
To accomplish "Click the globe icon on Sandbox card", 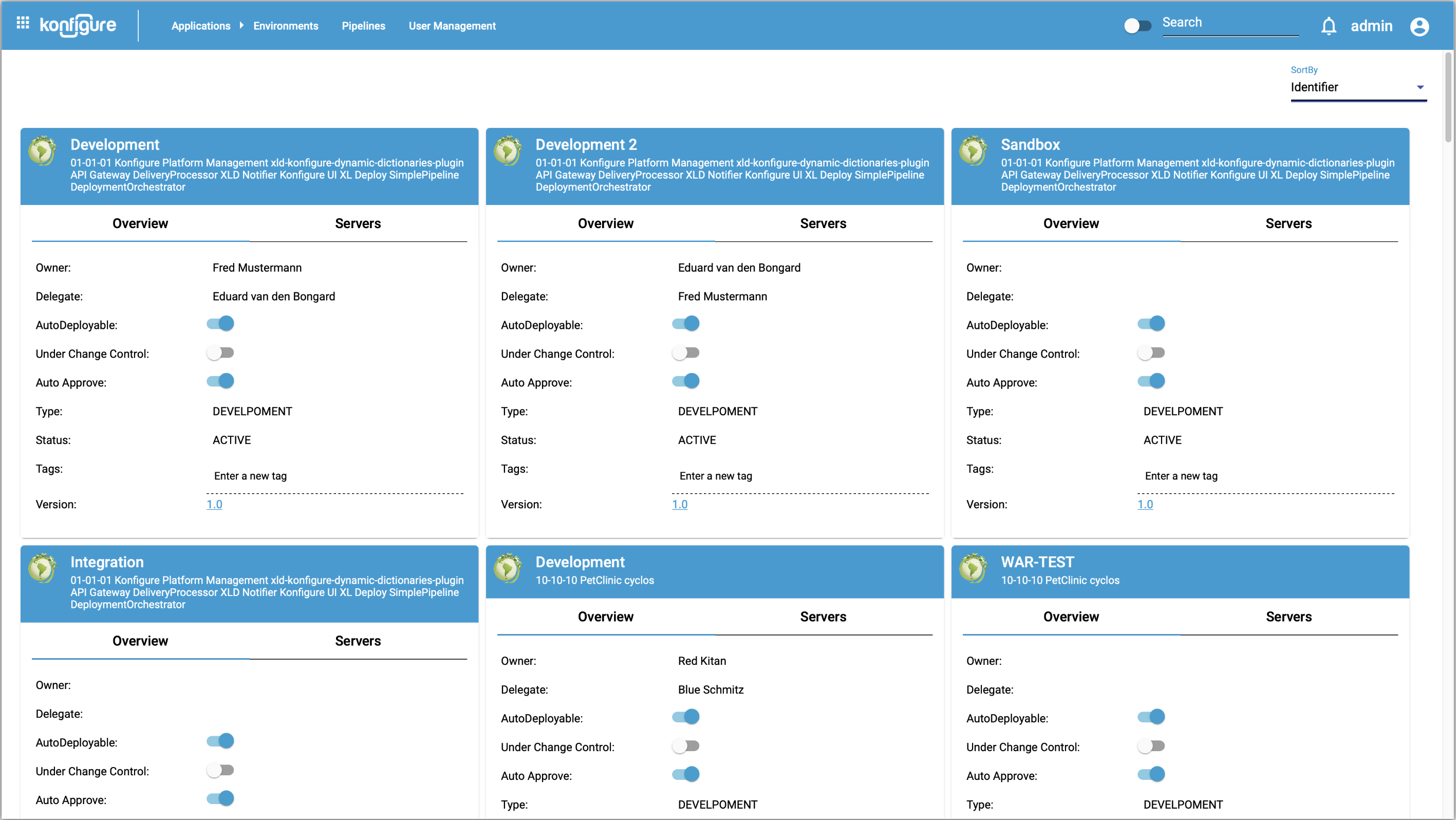I will pyautogui.click(x=973, y=151).
